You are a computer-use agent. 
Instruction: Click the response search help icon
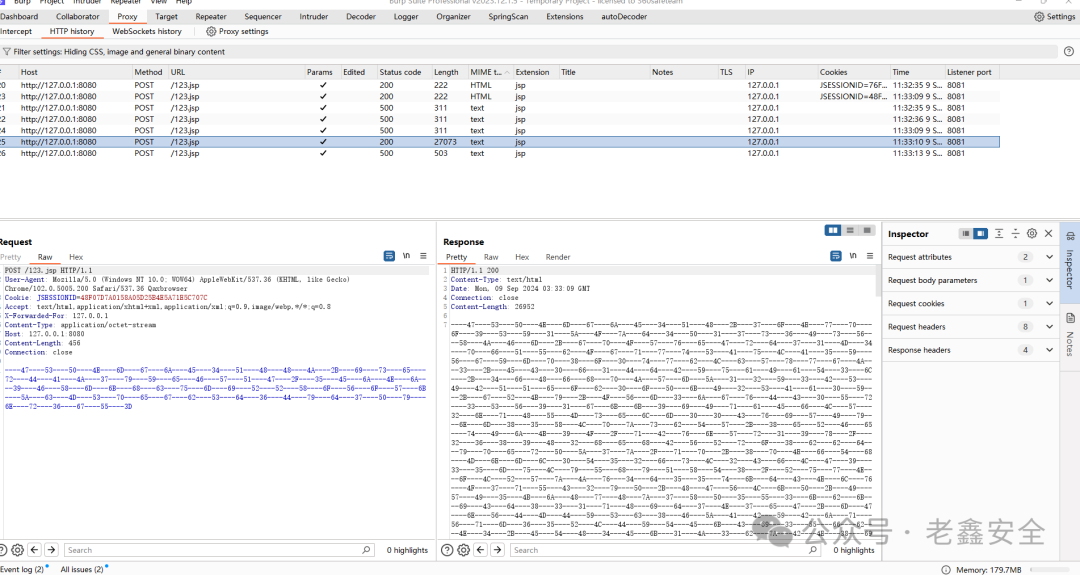447,550
